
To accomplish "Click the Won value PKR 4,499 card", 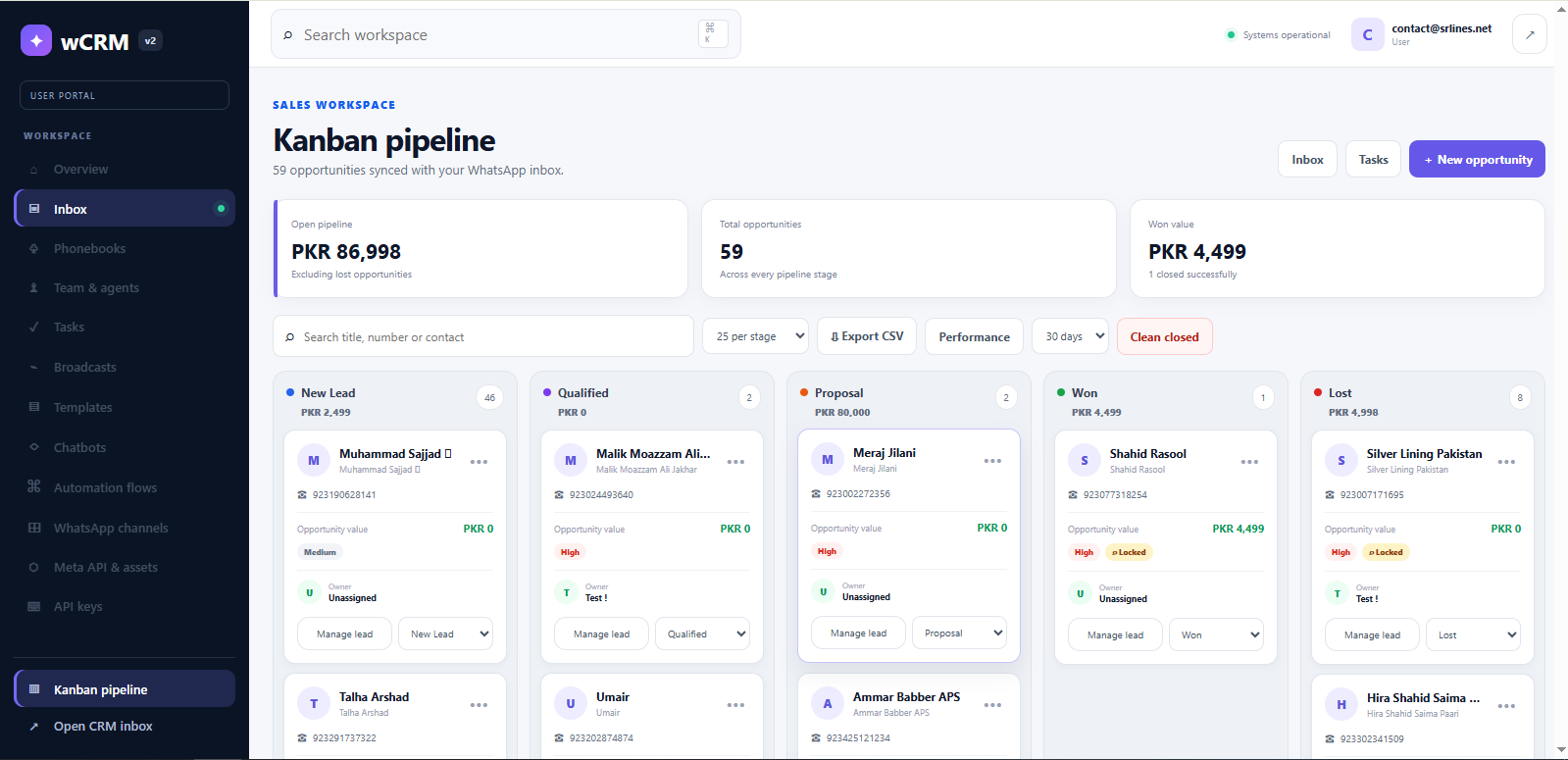I will point(1338,249).
